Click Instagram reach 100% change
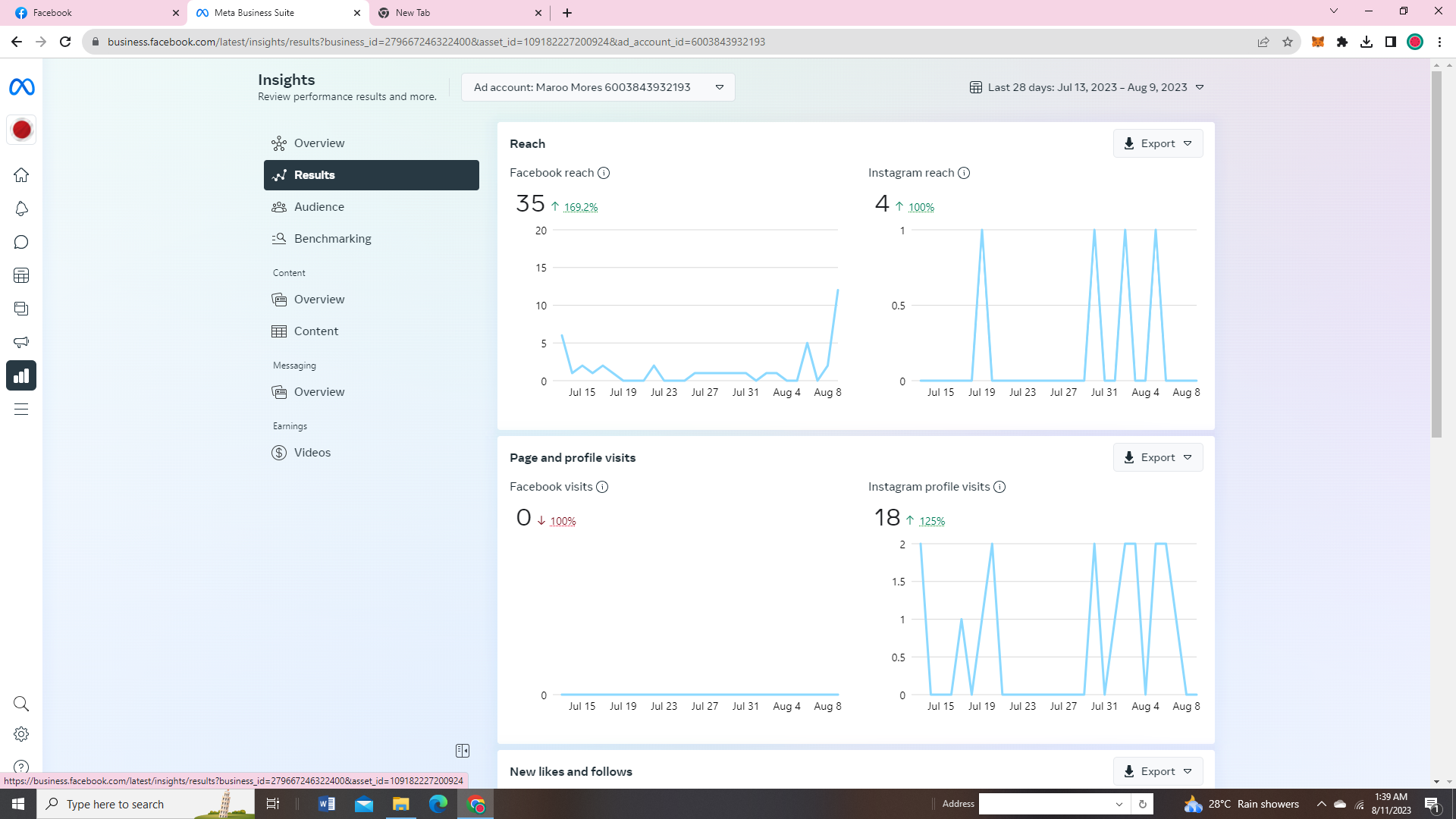Viewport: 1456px width, 819px height. click(921, 207)
